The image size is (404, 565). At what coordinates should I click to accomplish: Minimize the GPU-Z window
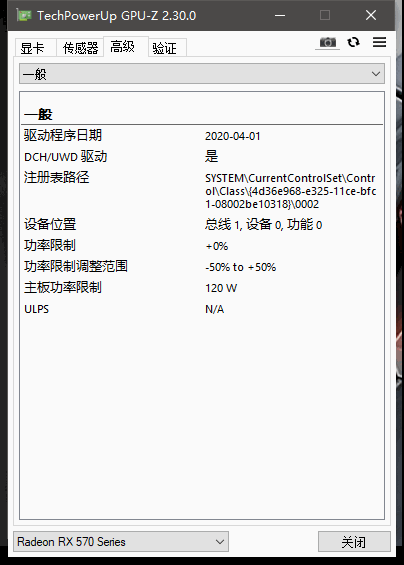click(280, 15)
